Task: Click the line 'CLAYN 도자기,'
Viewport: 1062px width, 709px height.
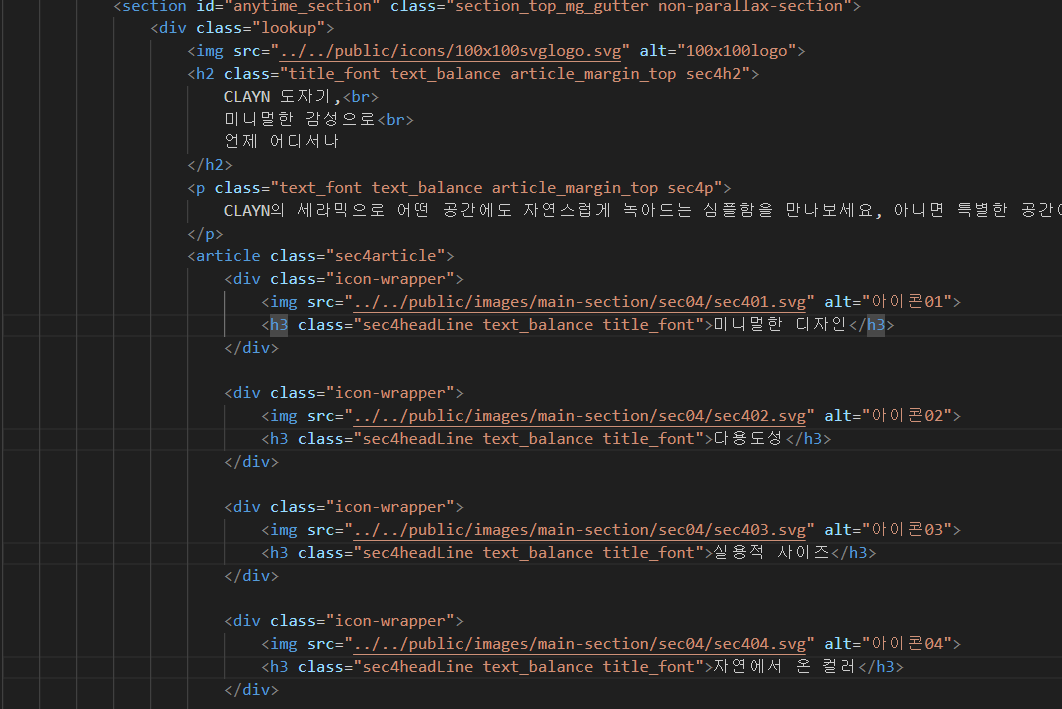Action: point(282,97)
